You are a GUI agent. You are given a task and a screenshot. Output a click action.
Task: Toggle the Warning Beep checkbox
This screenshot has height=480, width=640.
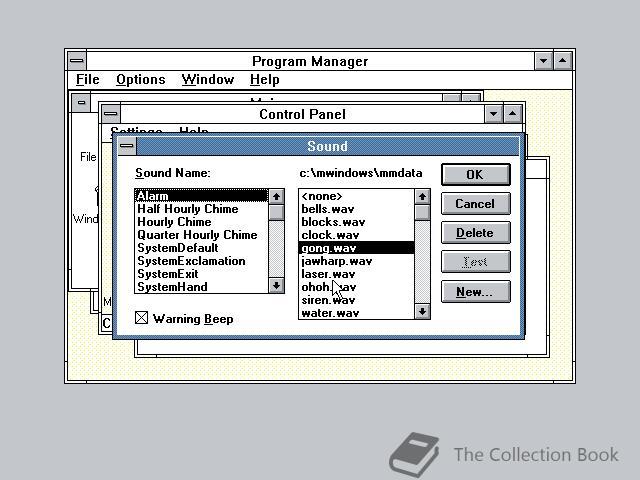(x=142, y=318)
